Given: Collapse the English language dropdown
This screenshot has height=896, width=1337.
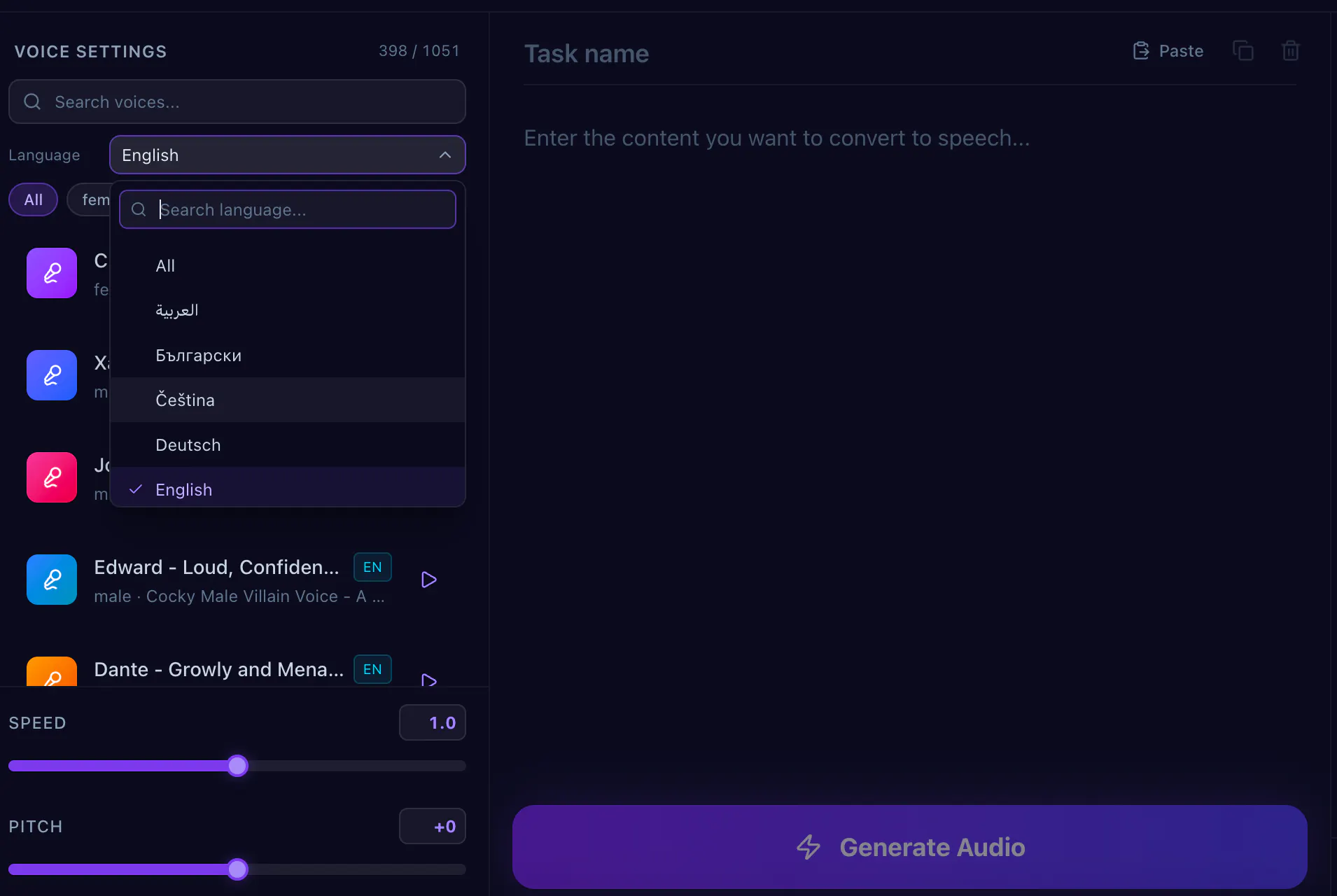Looking at the screenshot, I should coord(288,155).
